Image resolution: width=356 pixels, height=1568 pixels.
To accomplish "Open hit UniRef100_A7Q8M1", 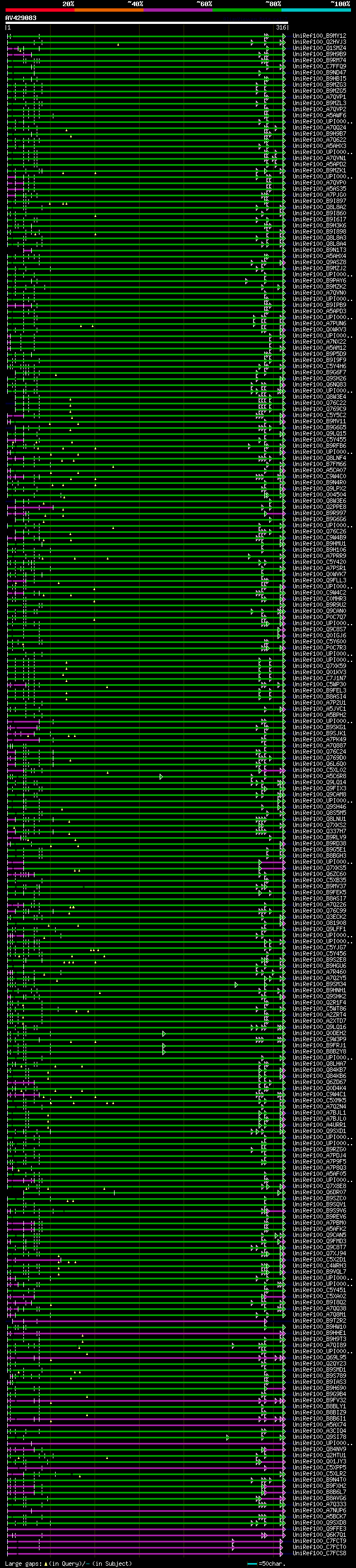I will coord(319,1315).
